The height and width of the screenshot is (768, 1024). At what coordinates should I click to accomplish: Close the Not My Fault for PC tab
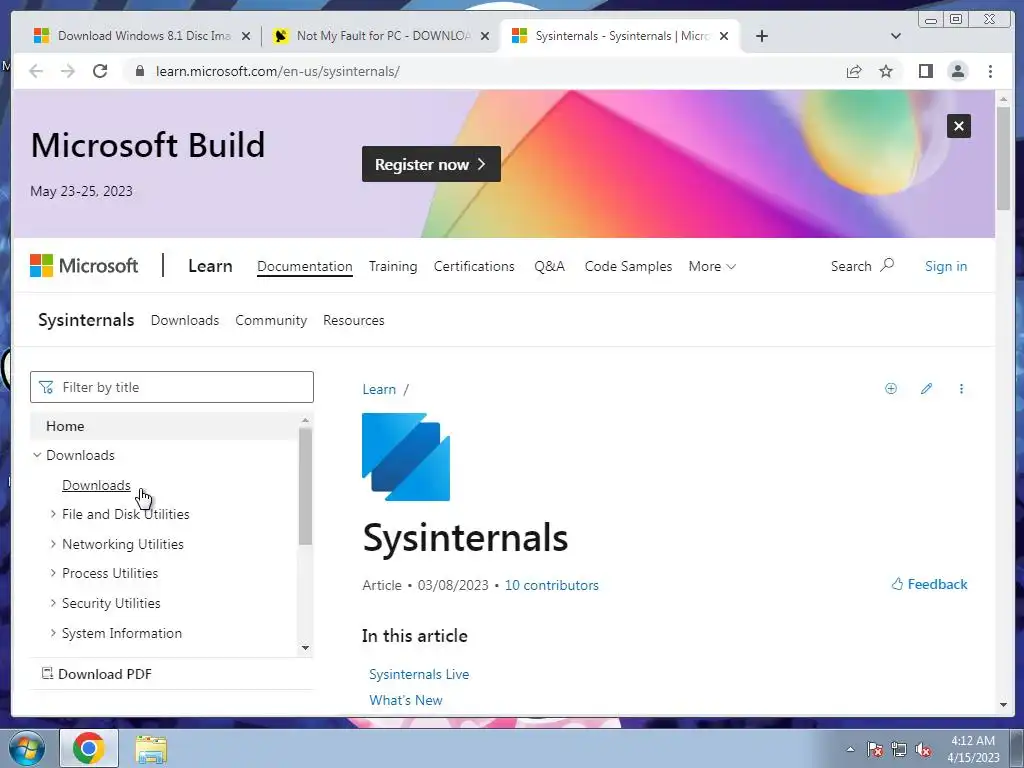pyautogui.click(x=485, y=36)
